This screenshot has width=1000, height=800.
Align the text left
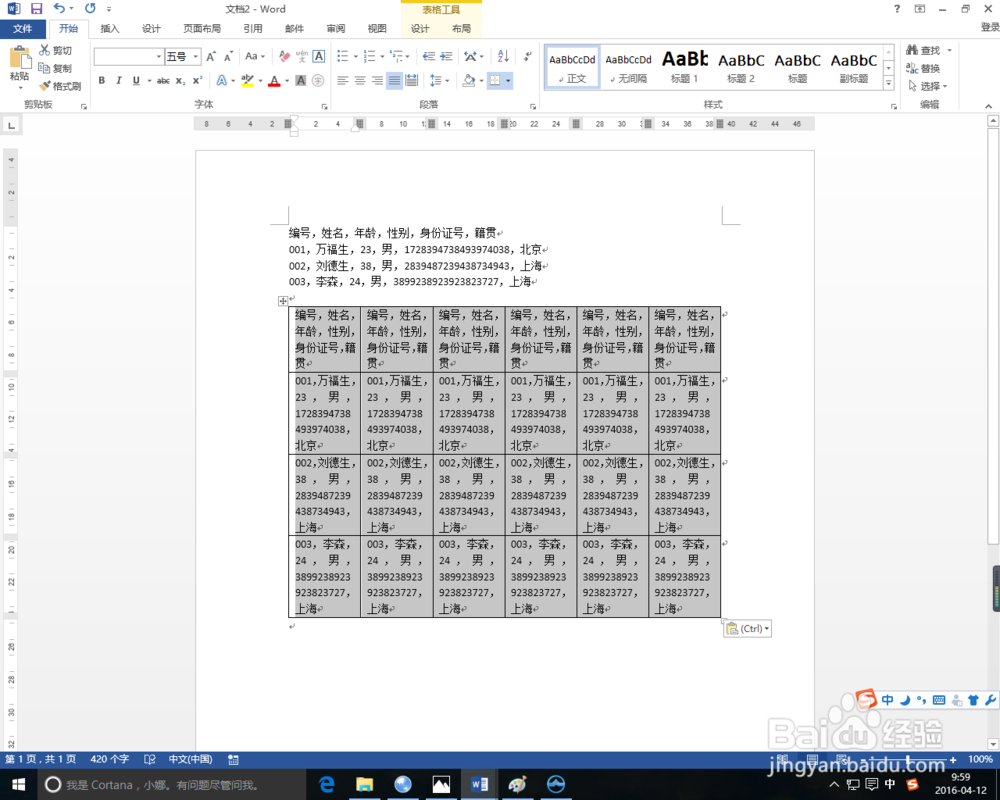click(x=342, y=80)
